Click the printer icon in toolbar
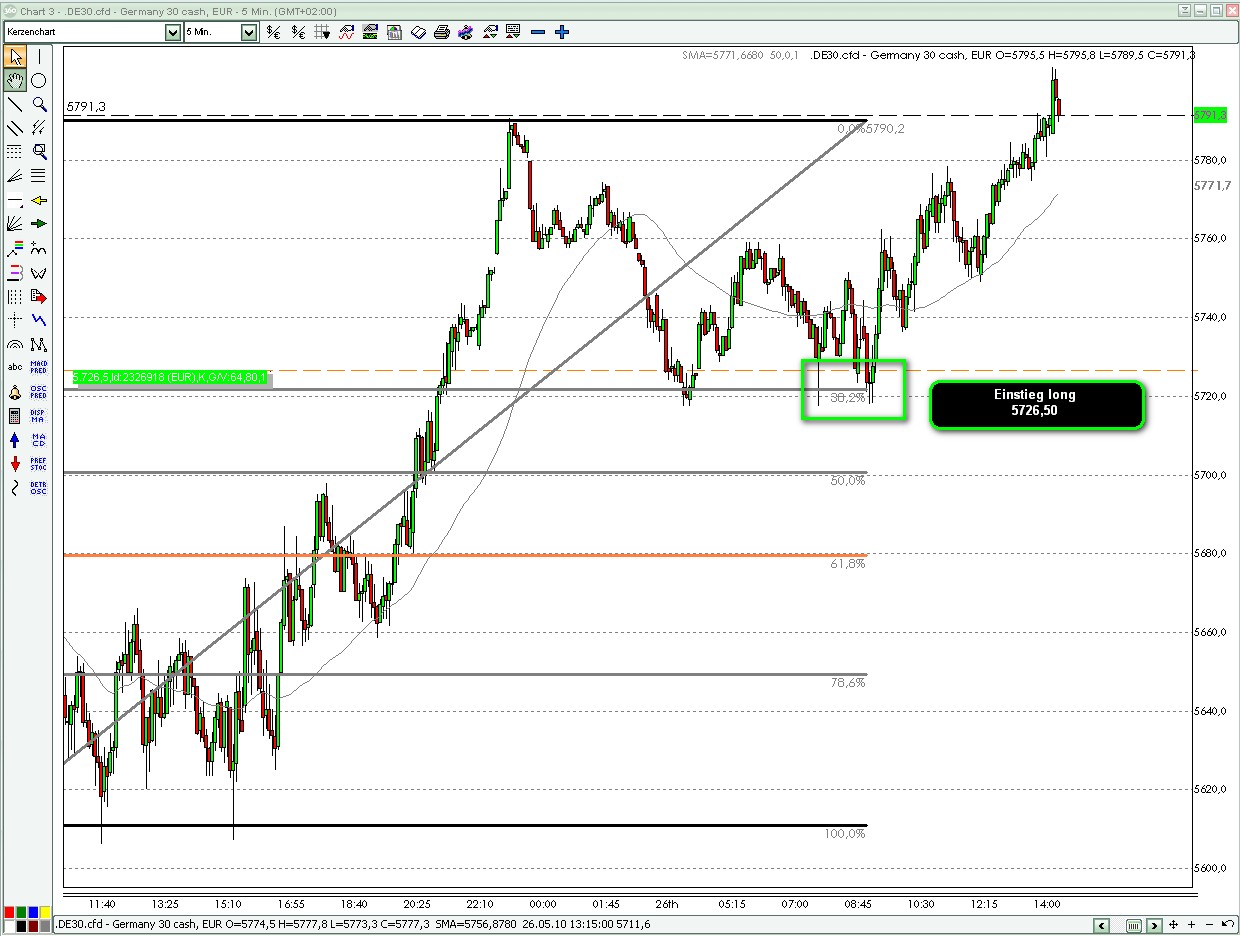Screen dimensions: 1240x936 pos(441,32)
